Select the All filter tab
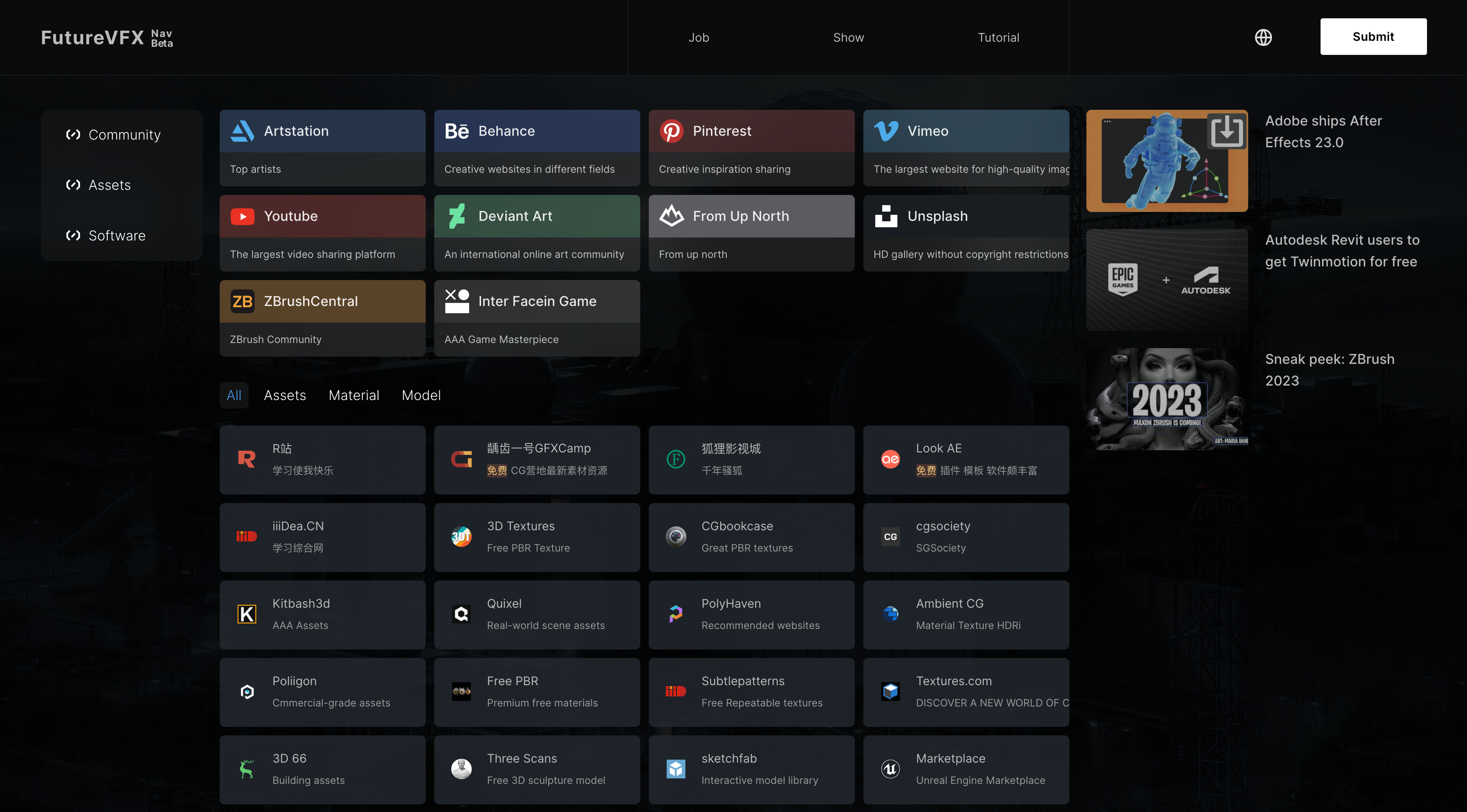 [x=234, y=395]
